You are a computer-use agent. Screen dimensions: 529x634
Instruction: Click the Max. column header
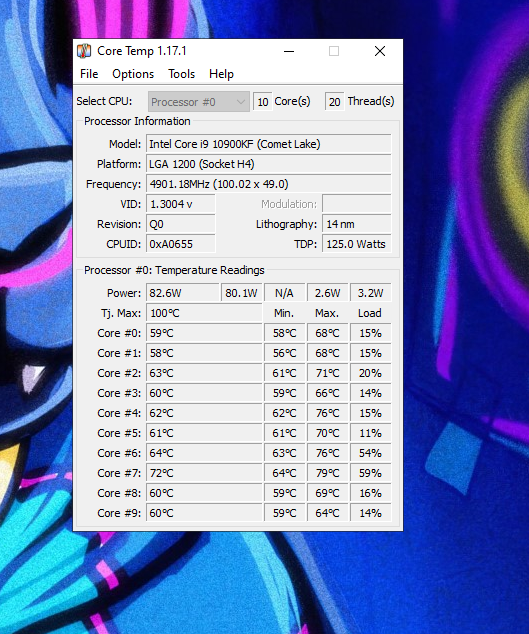tap(327, 313)
